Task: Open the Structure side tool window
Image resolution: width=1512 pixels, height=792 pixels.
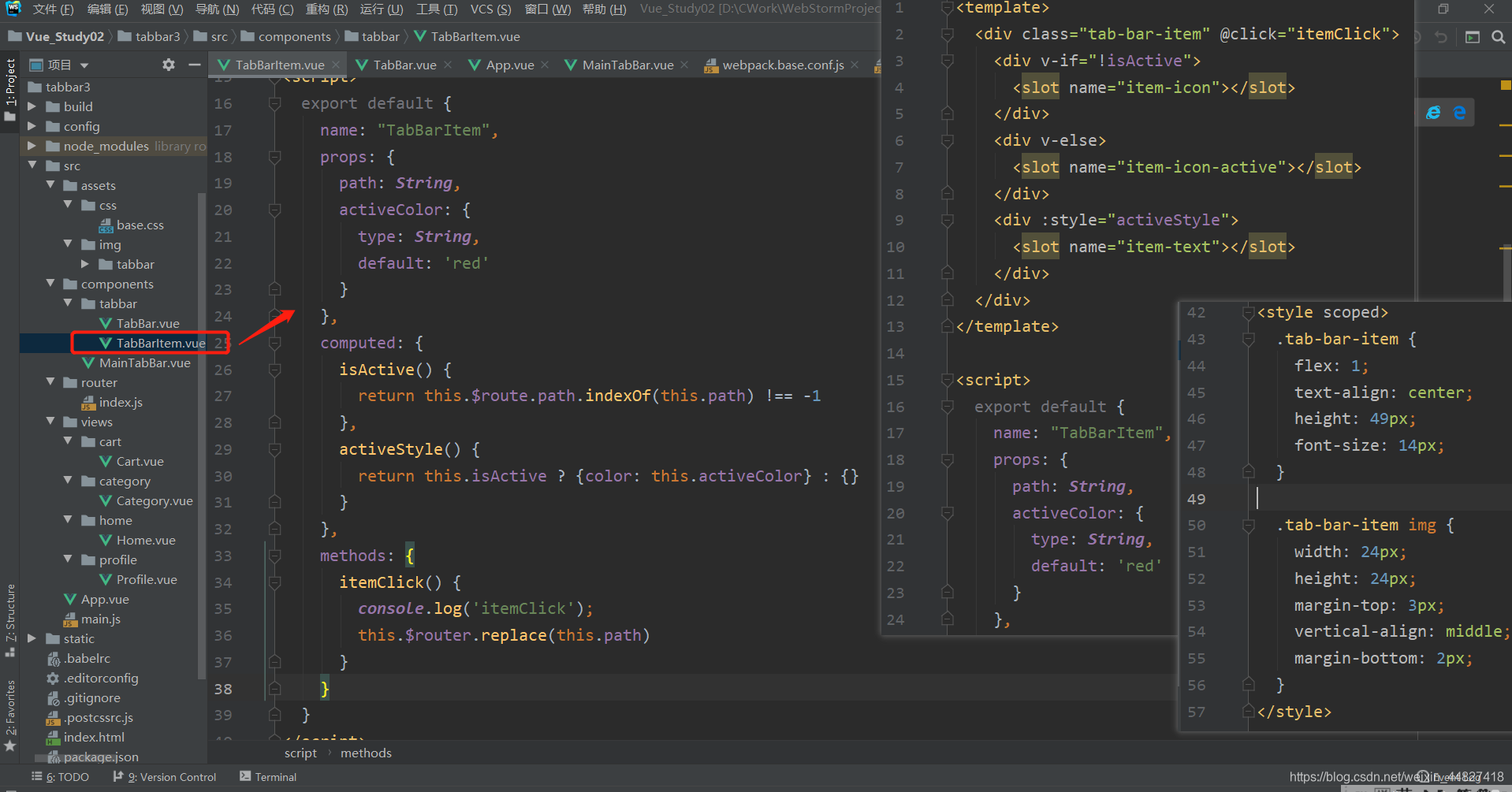Action: tap(10, 620)
